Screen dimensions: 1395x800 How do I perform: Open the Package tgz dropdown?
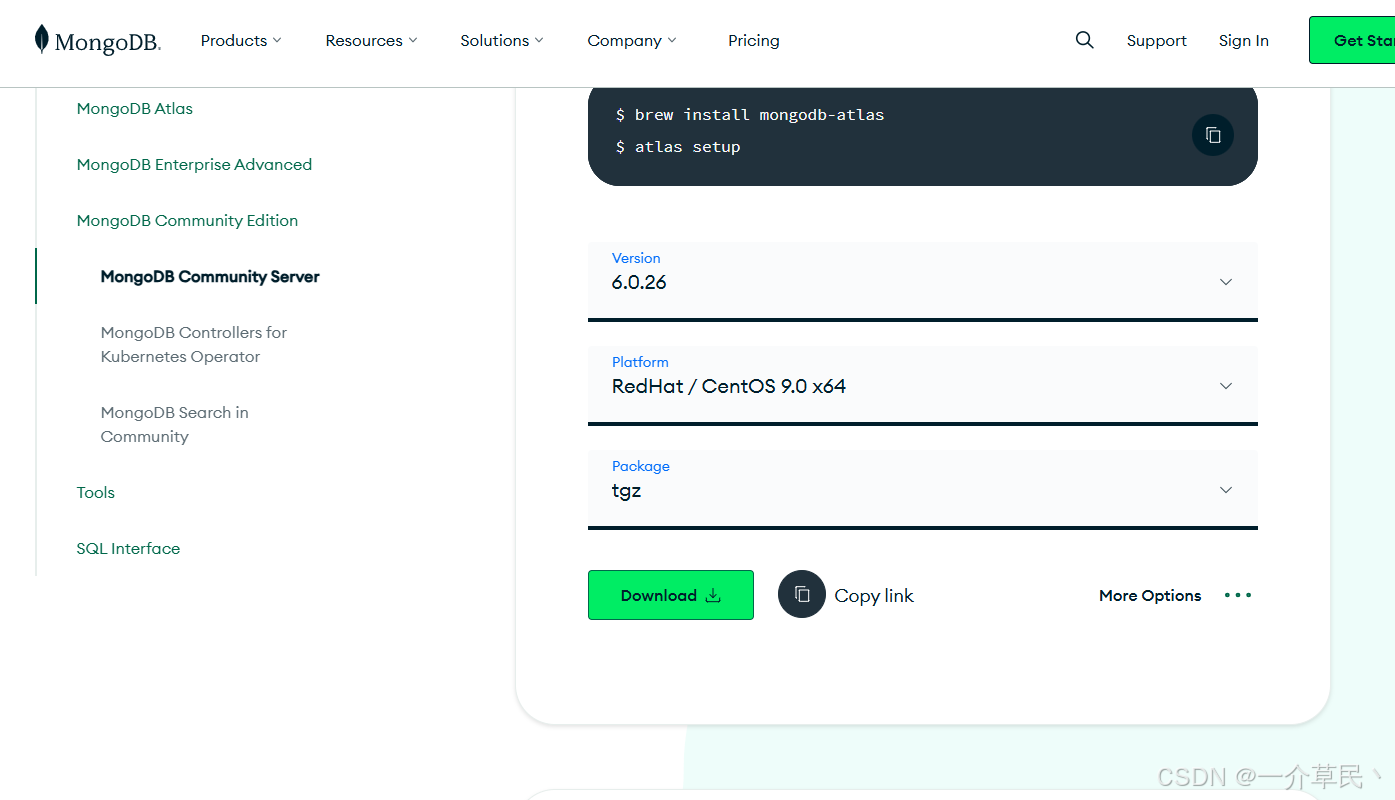[x=922, y=489]
